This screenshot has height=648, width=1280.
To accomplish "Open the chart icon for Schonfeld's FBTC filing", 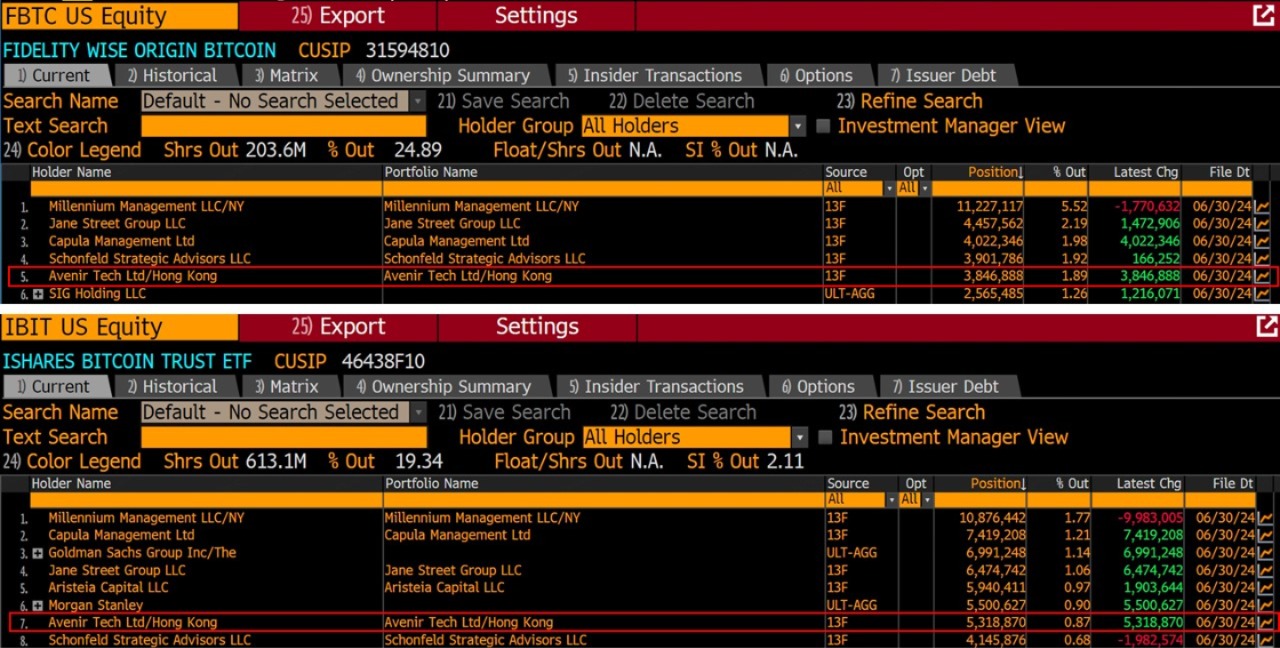I will click(1263, 258).
